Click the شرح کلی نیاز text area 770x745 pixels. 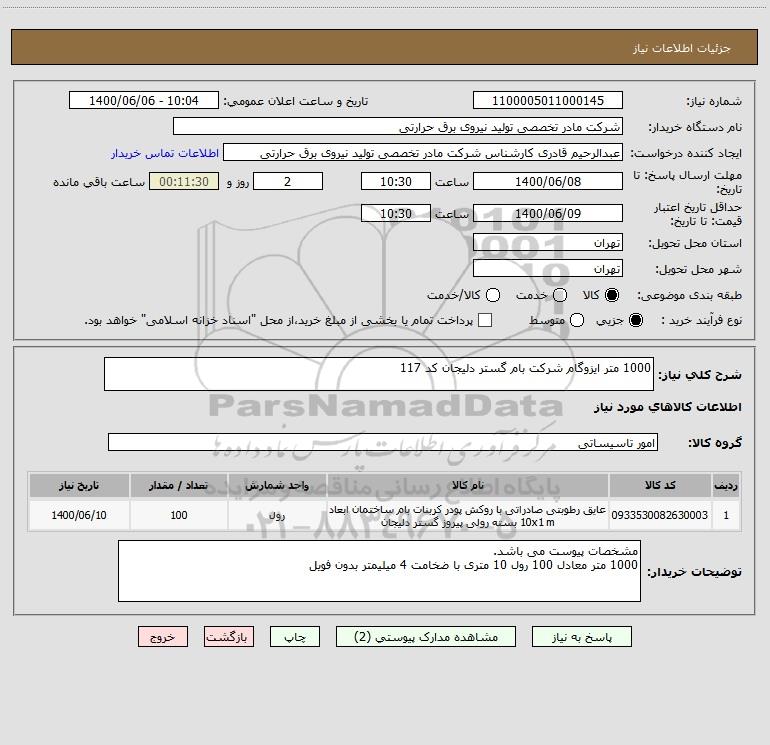pyautogui.click(x=379, y=374)
